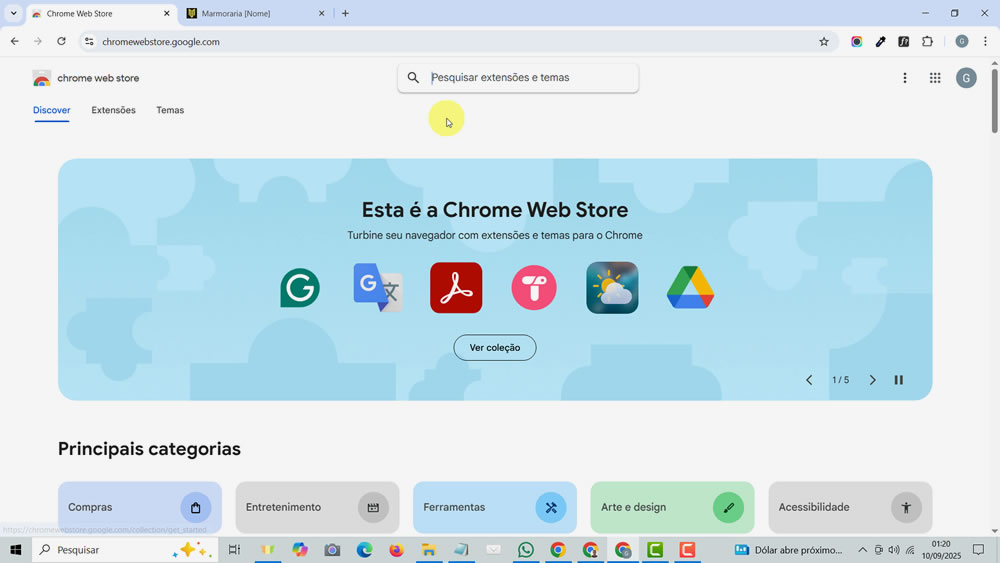Open the weather extension icon in banner
Viewport: 1000px width, 563px height.
coord(612,288)
